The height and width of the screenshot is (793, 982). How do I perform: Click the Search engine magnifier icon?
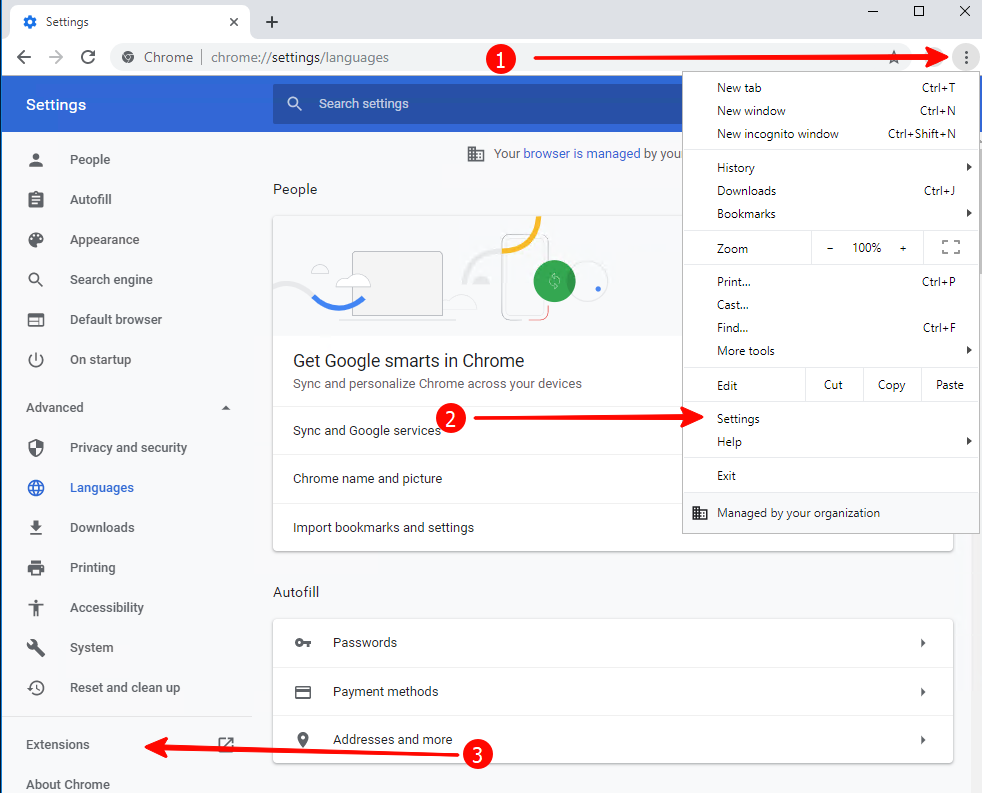tap(36, 279)
